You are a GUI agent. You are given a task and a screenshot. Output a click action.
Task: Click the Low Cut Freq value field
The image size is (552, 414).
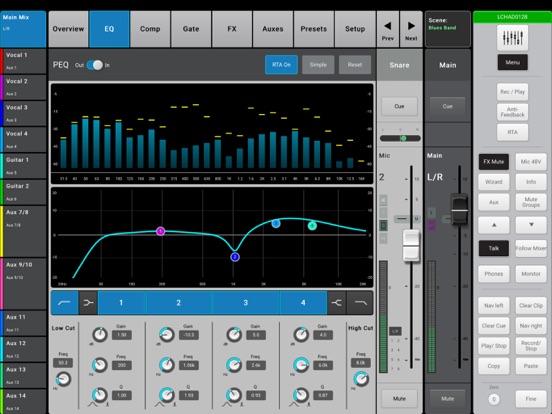tap(63, 363)
